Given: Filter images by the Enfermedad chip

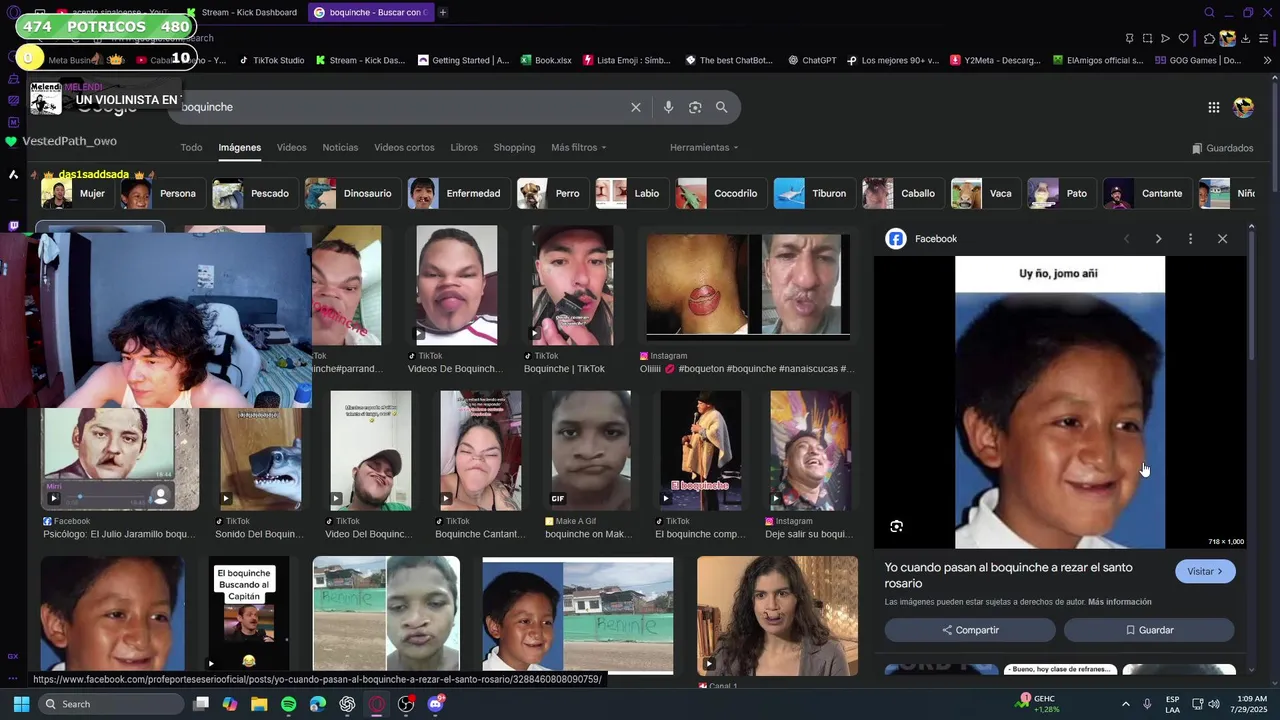Looking at the screenshot, I should pos(458,193).
